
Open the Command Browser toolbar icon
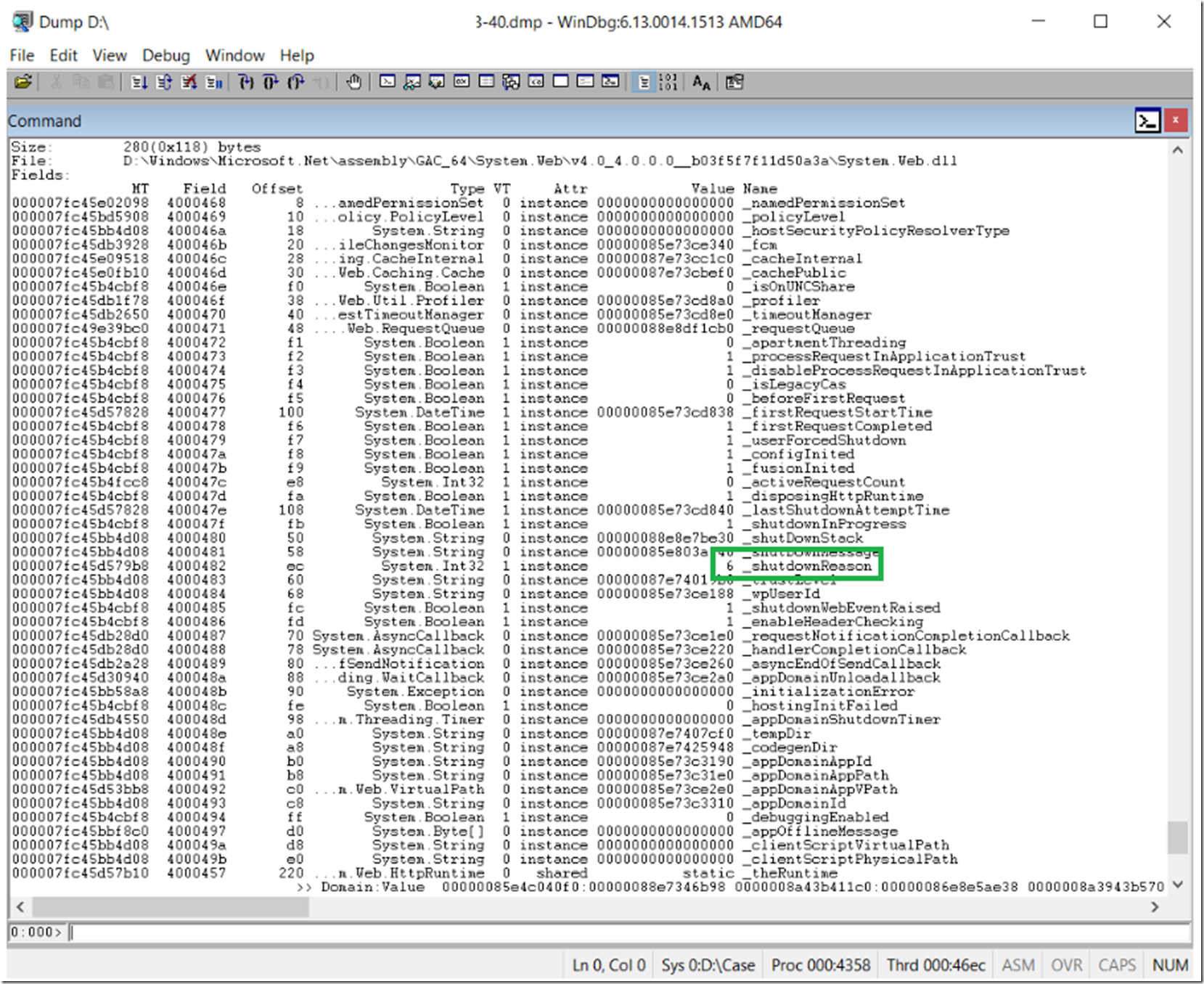610,81
